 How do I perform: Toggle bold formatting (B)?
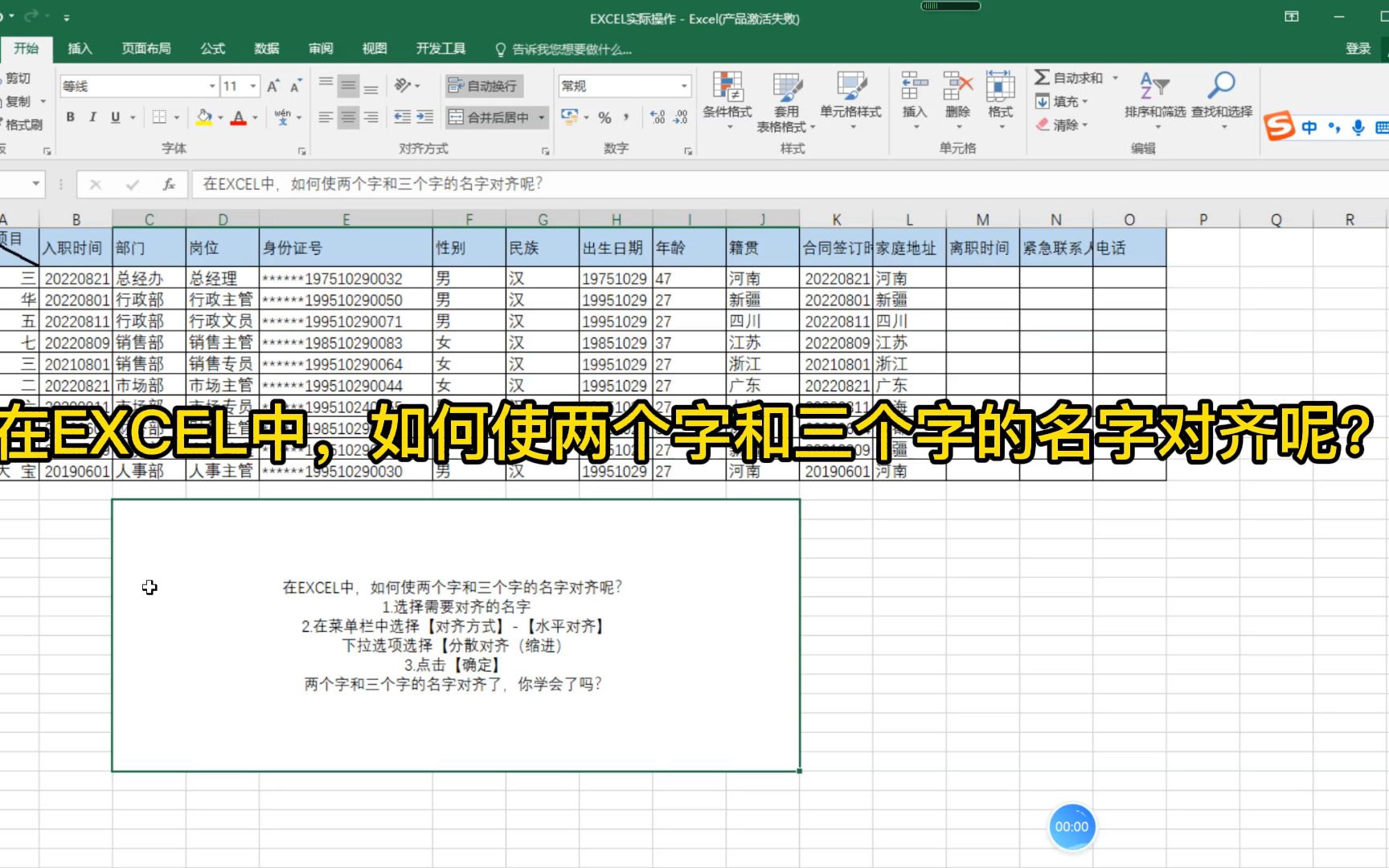tap(71, 117)
